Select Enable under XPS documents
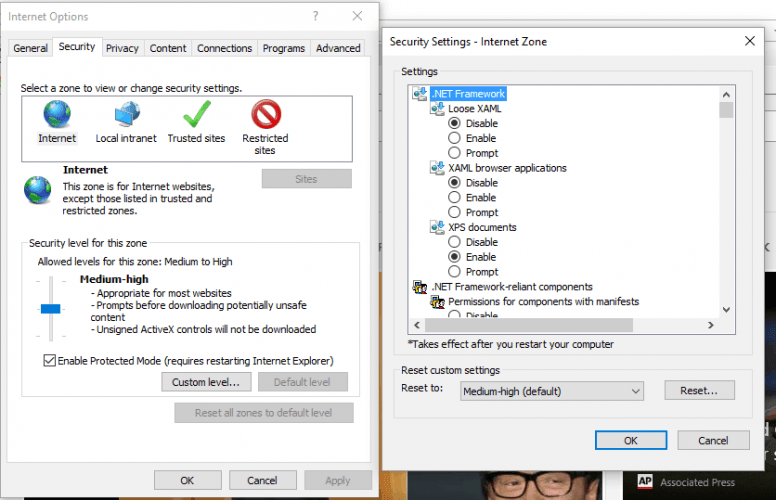Viewport: 776px width, 500px height. (454, 257)
